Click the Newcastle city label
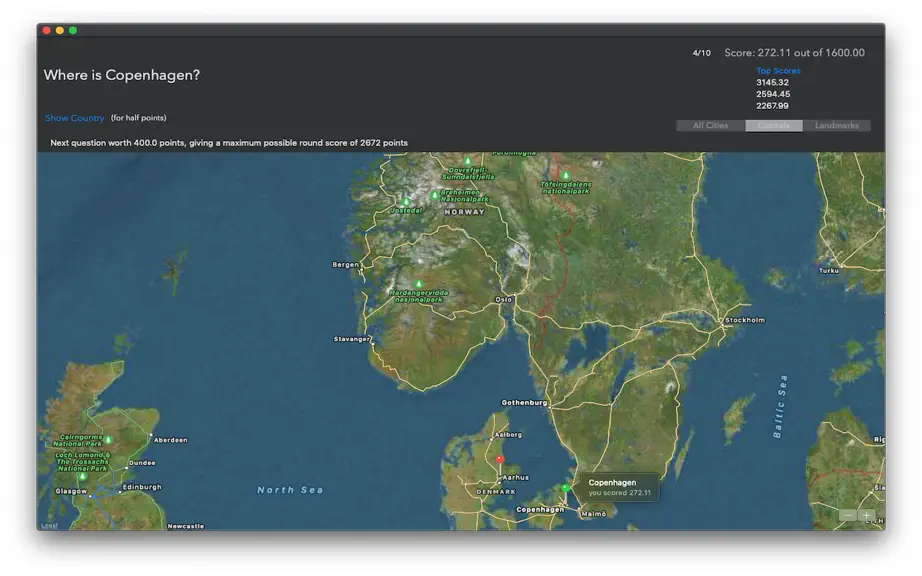Image resolution: width=922 pixels, height=576 pixels. pos(185,526)
